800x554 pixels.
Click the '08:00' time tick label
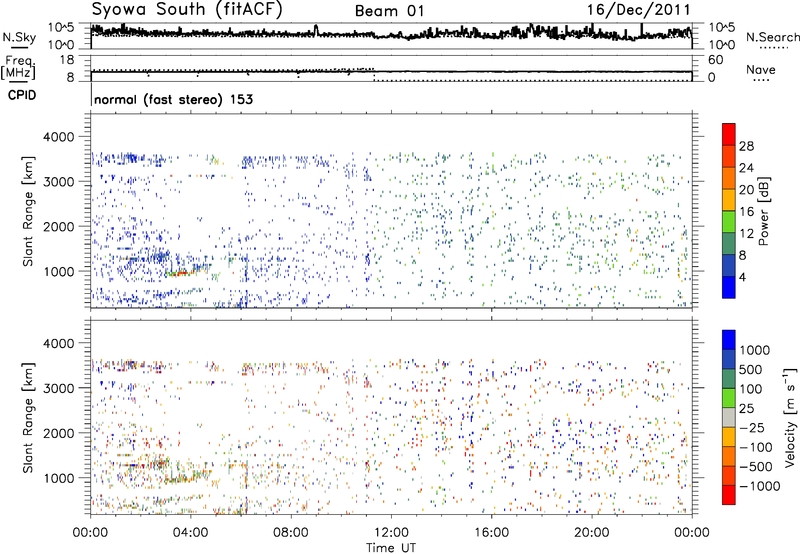coord(291,532)
